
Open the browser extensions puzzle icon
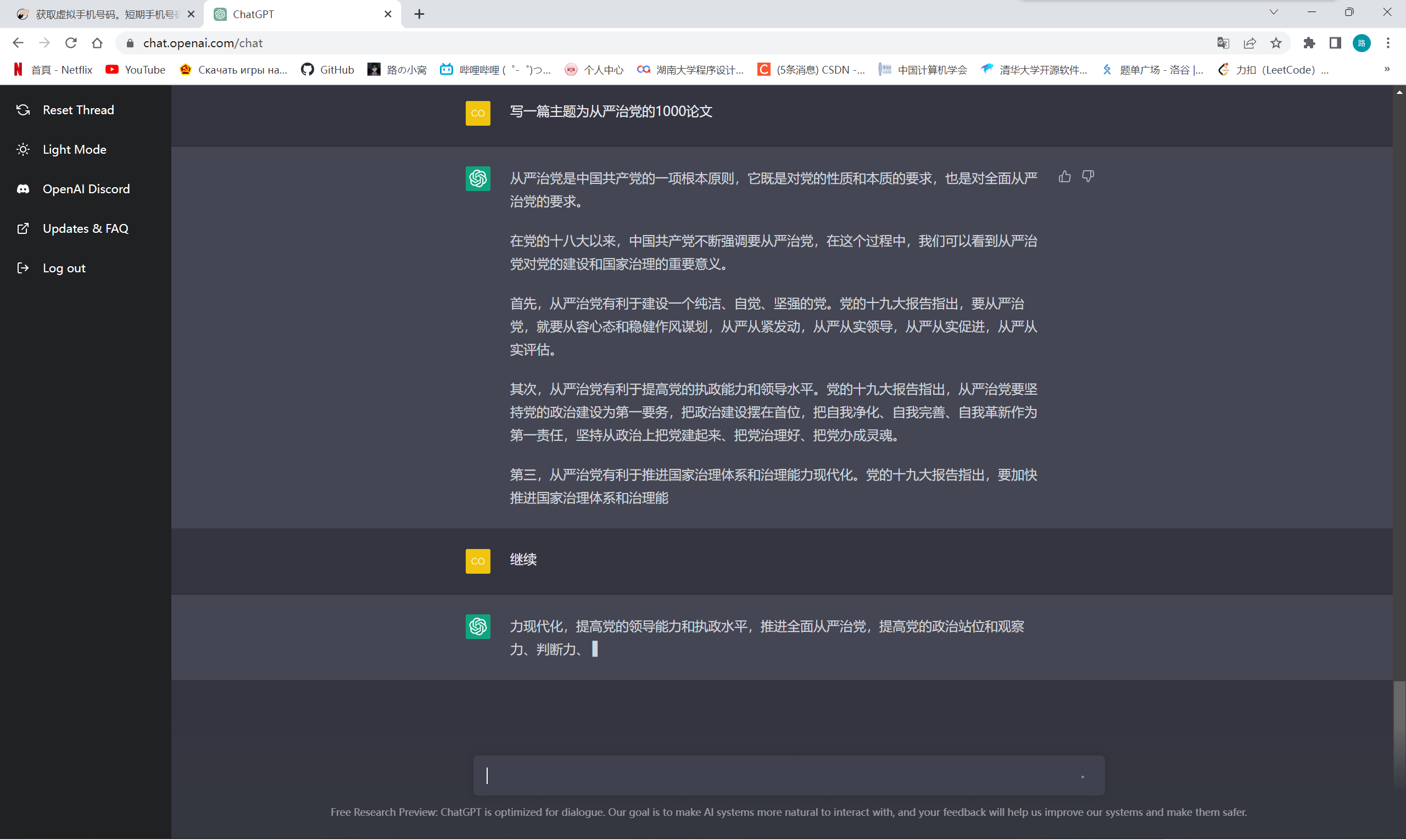pos(1309,43)
